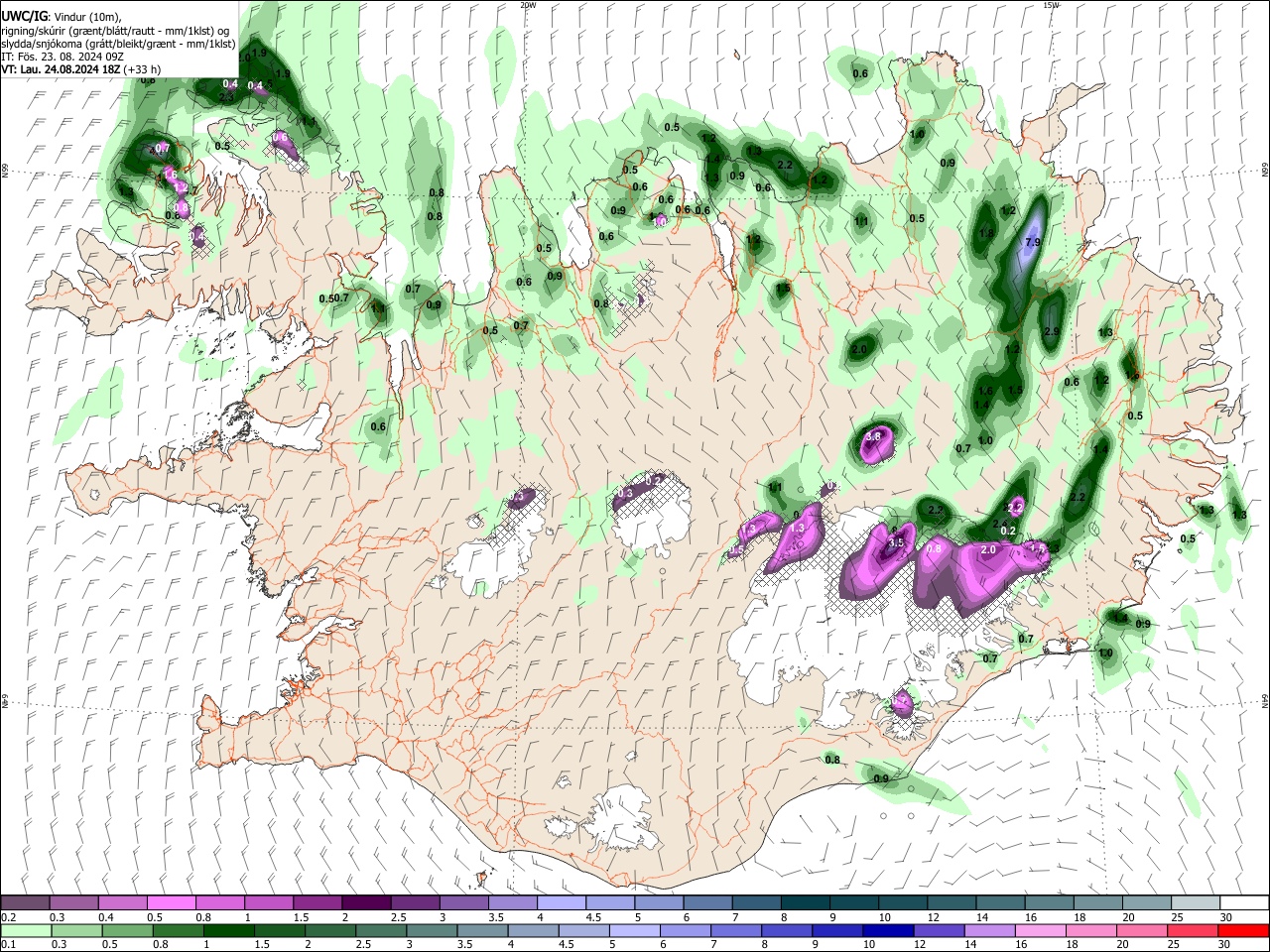Select the dark mauve 0.2–0.3 swatch, upper legend

point(25,902)
